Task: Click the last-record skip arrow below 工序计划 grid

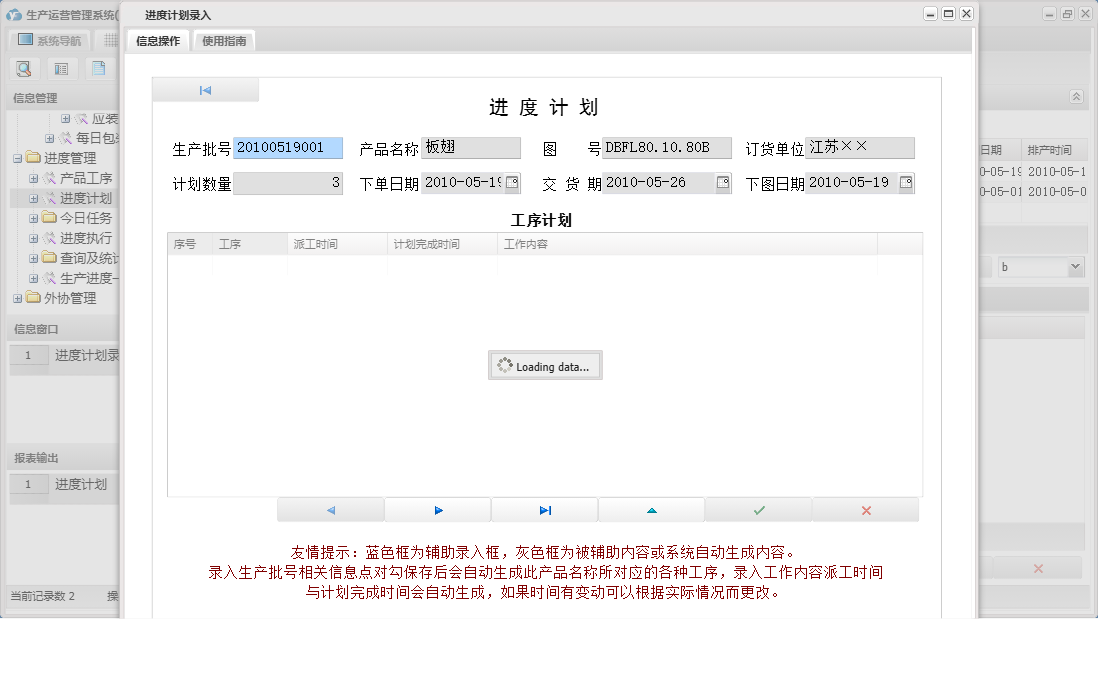Action: 544,509
